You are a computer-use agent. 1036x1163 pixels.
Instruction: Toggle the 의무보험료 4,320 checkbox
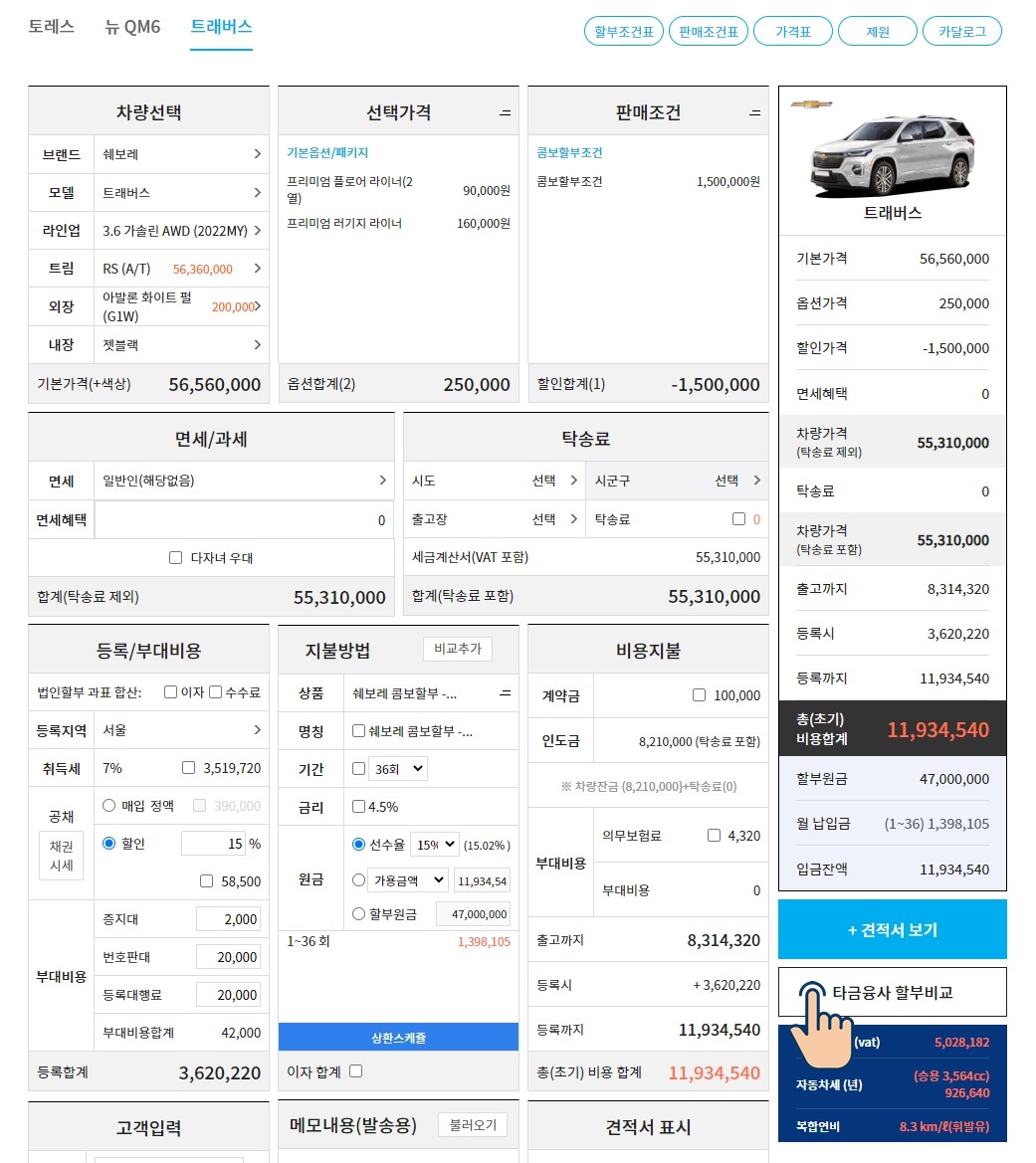pyautogui.click(x=714, y=835)
